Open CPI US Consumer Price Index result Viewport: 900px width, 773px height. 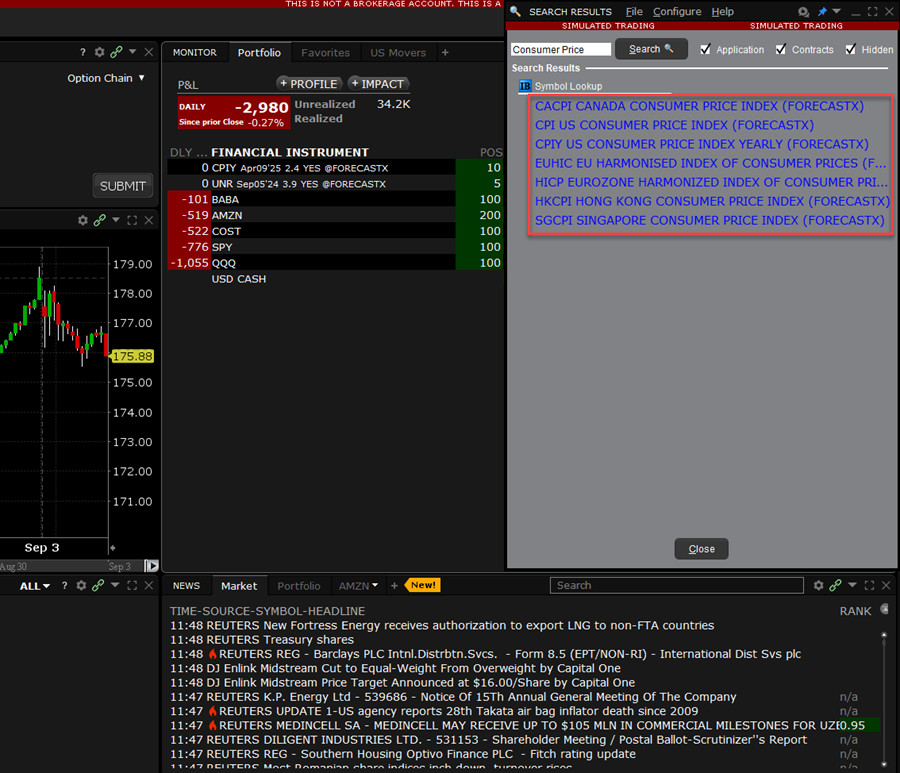click(674, 125)
